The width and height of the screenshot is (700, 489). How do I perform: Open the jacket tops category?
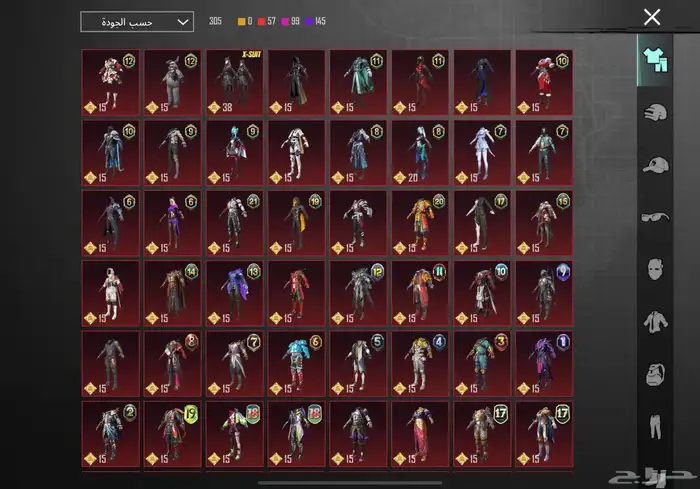(653, 322)
